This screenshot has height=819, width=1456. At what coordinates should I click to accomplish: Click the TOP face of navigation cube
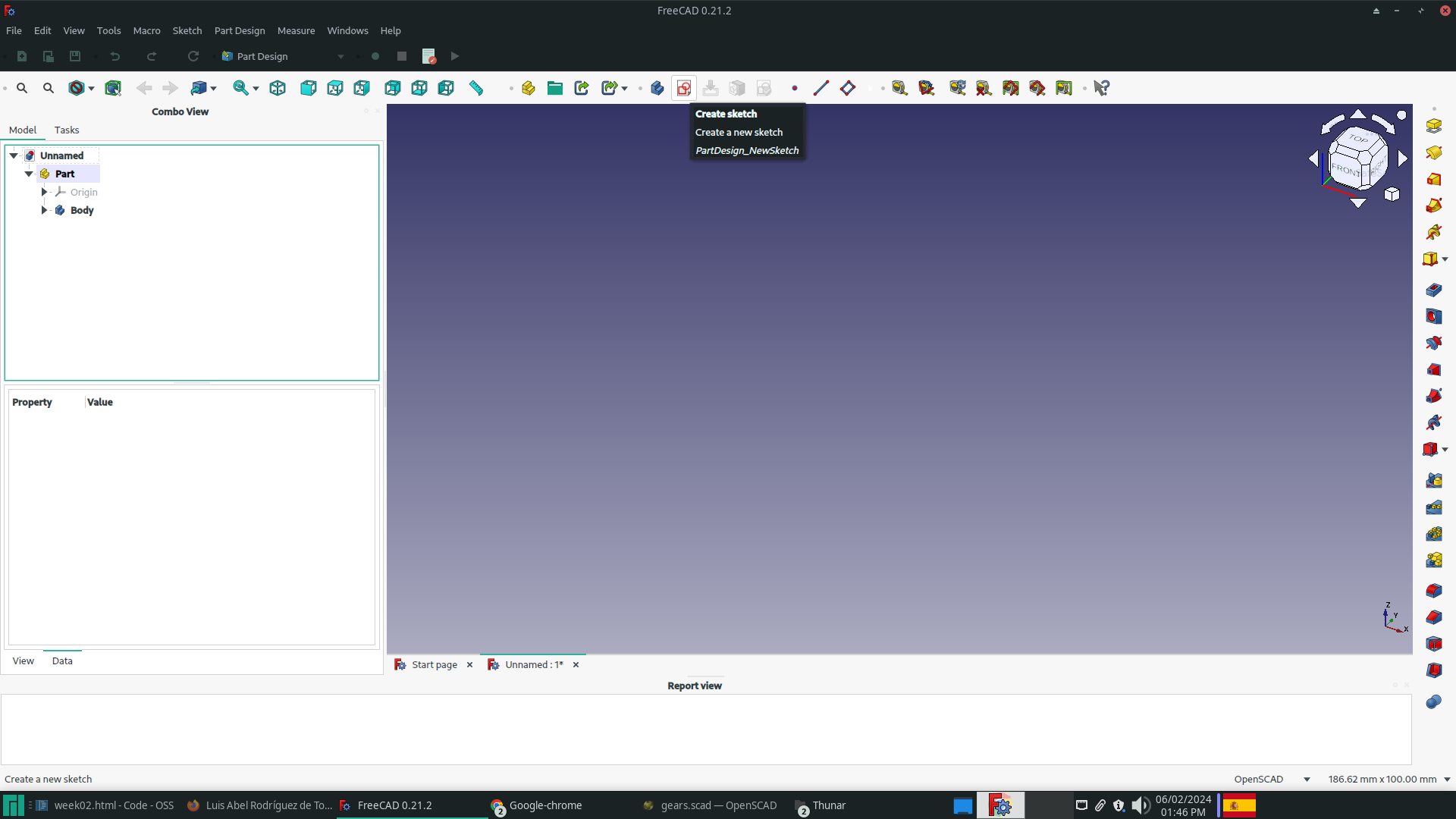pyautogui.click(x=1359, y=138)
